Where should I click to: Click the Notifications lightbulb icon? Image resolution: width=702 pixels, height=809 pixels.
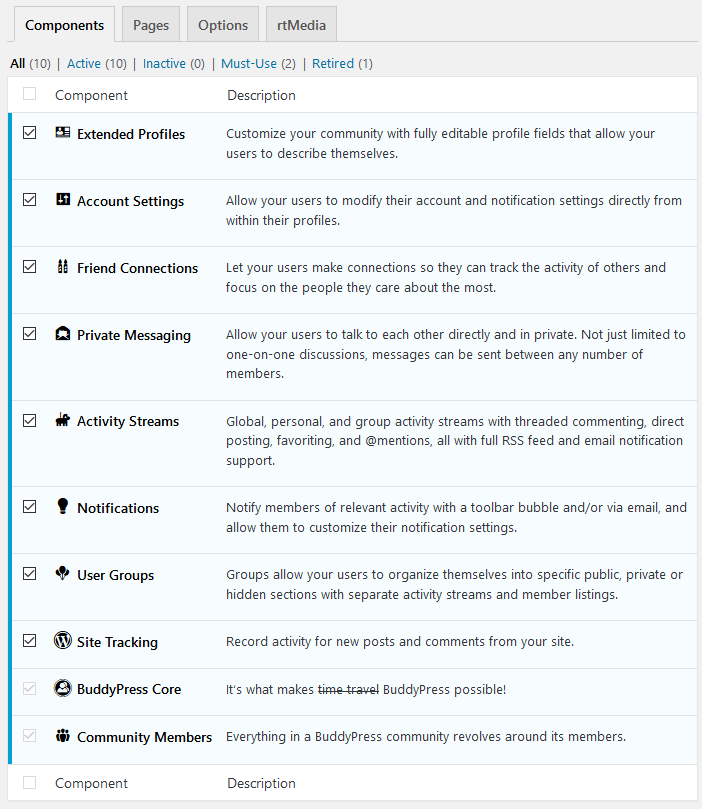63,506
